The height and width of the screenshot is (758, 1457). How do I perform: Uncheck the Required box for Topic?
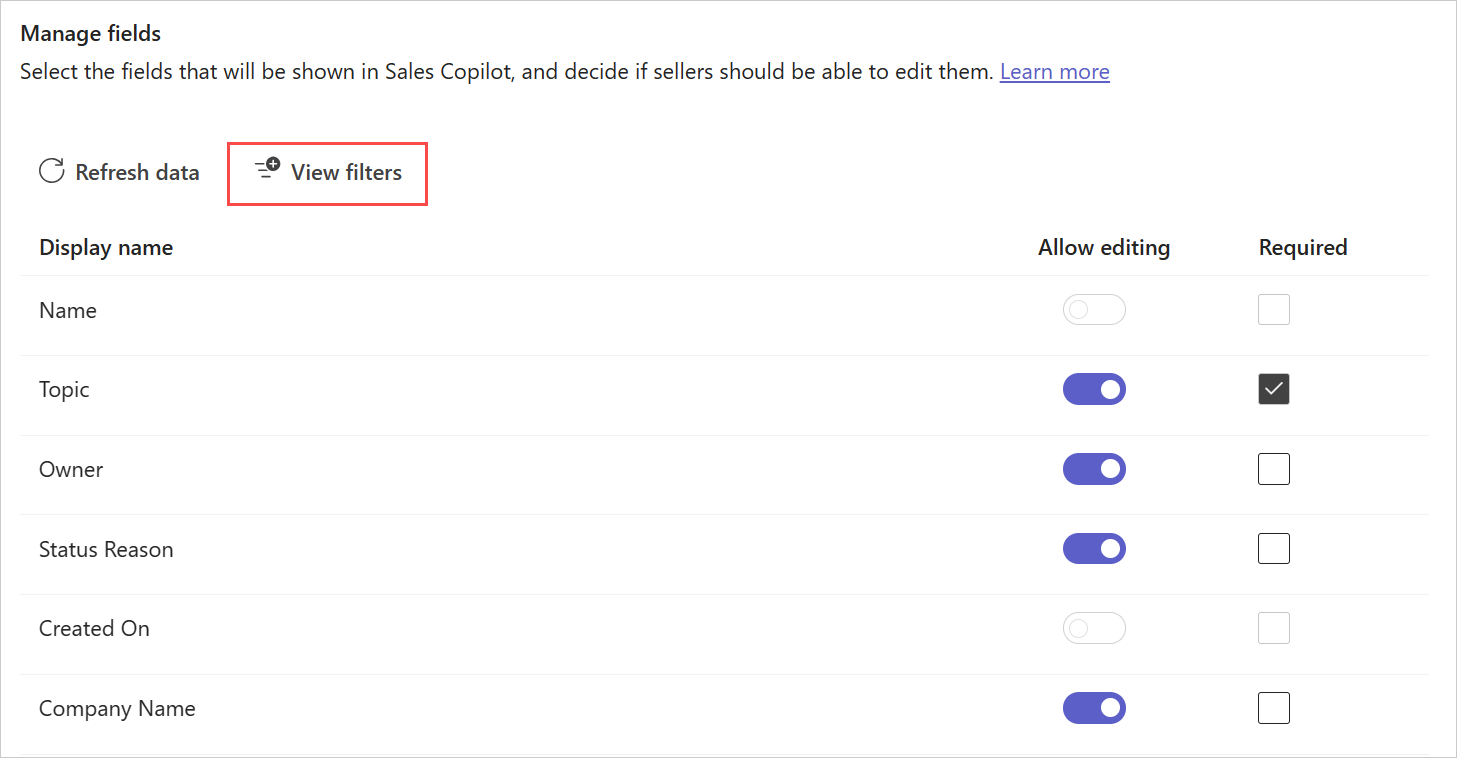1274,389
